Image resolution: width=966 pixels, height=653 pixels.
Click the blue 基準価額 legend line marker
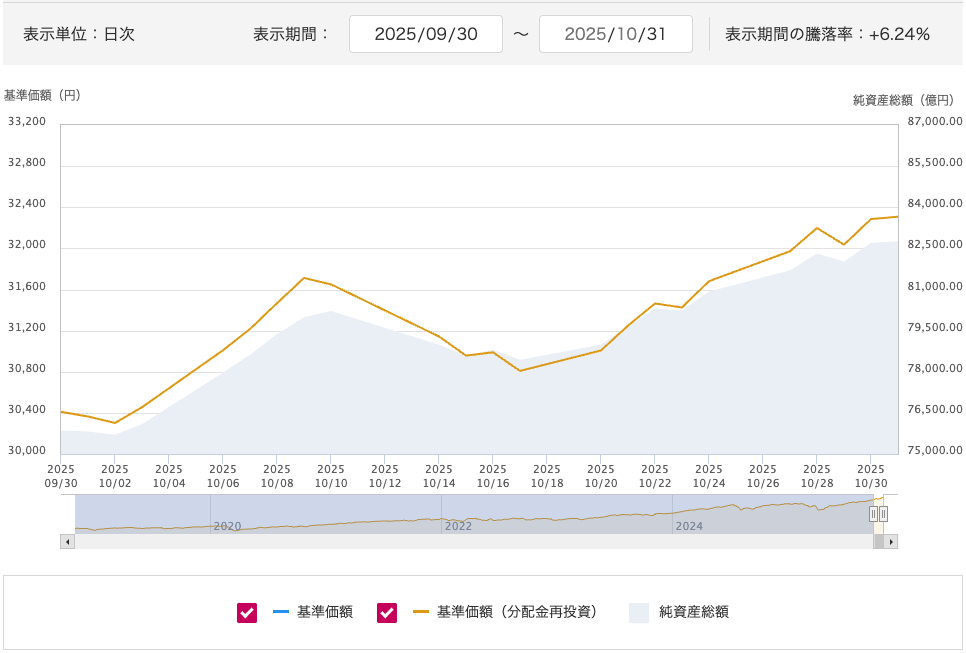[x=280, y=612]
